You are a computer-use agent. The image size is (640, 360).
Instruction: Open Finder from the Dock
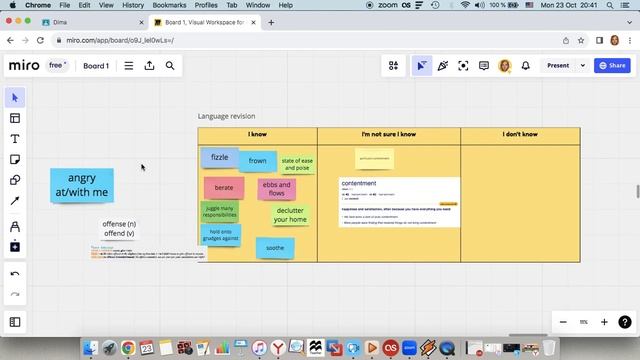[91, 348]
